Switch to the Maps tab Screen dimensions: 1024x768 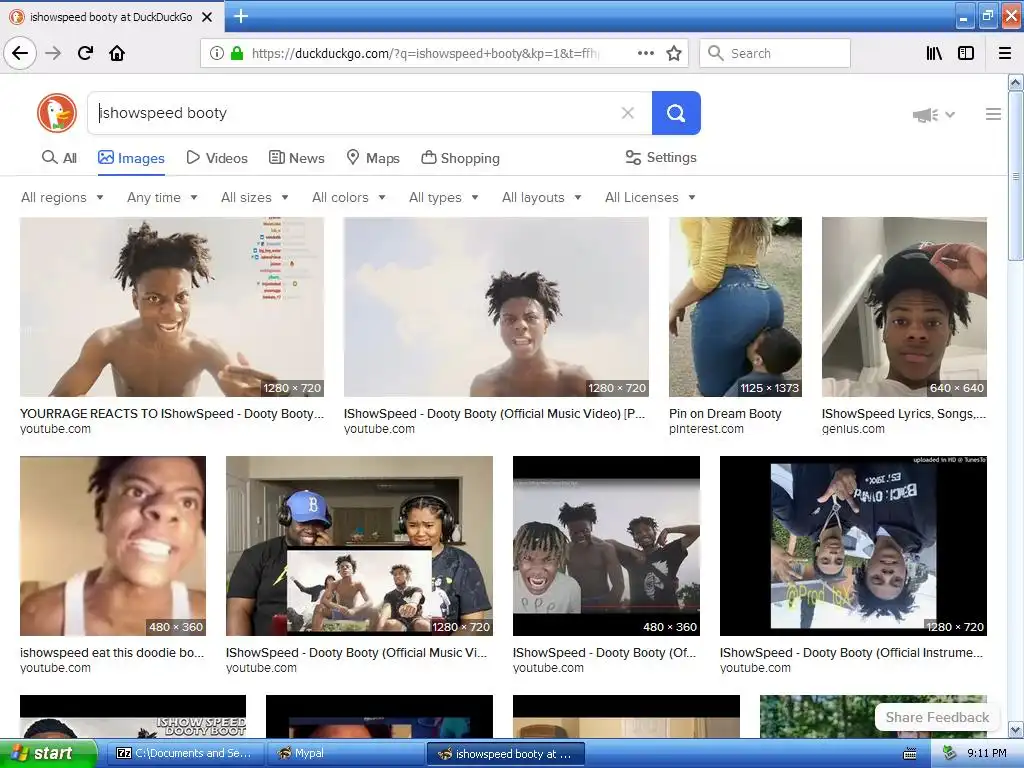[x=372, y=158]
